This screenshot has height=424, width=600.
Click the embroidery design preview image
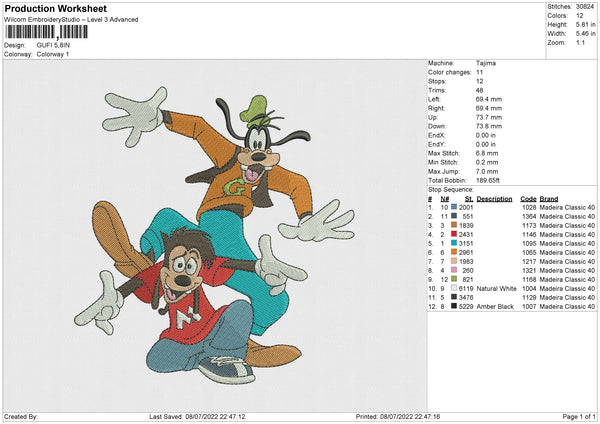[x=214, y=235]
